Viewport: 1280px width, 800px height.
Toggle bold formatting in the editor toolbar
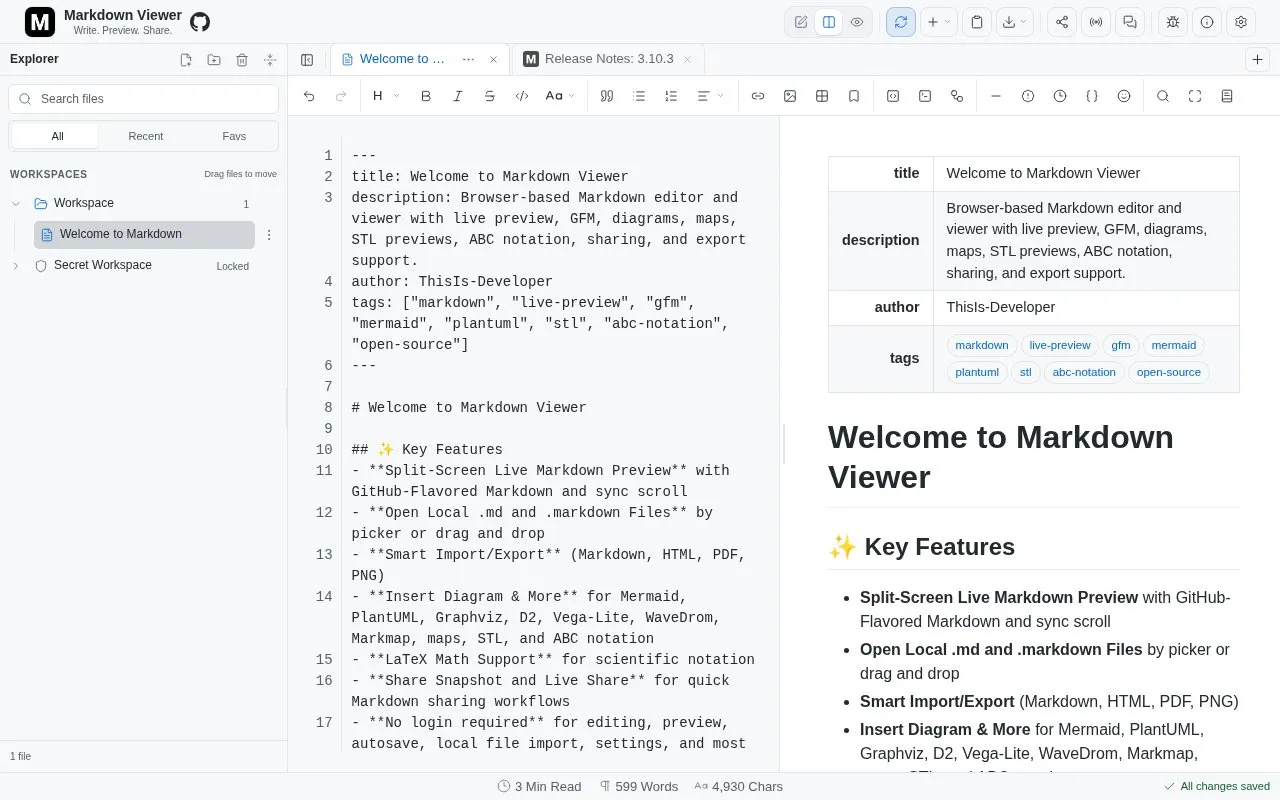(x=426, y=96)
